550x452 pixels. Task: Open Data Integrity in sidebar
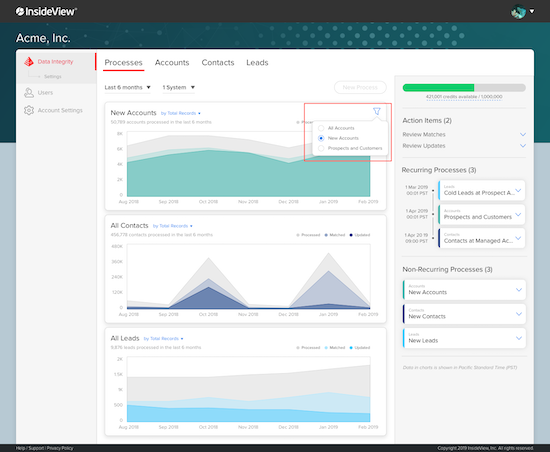point(55,62)
